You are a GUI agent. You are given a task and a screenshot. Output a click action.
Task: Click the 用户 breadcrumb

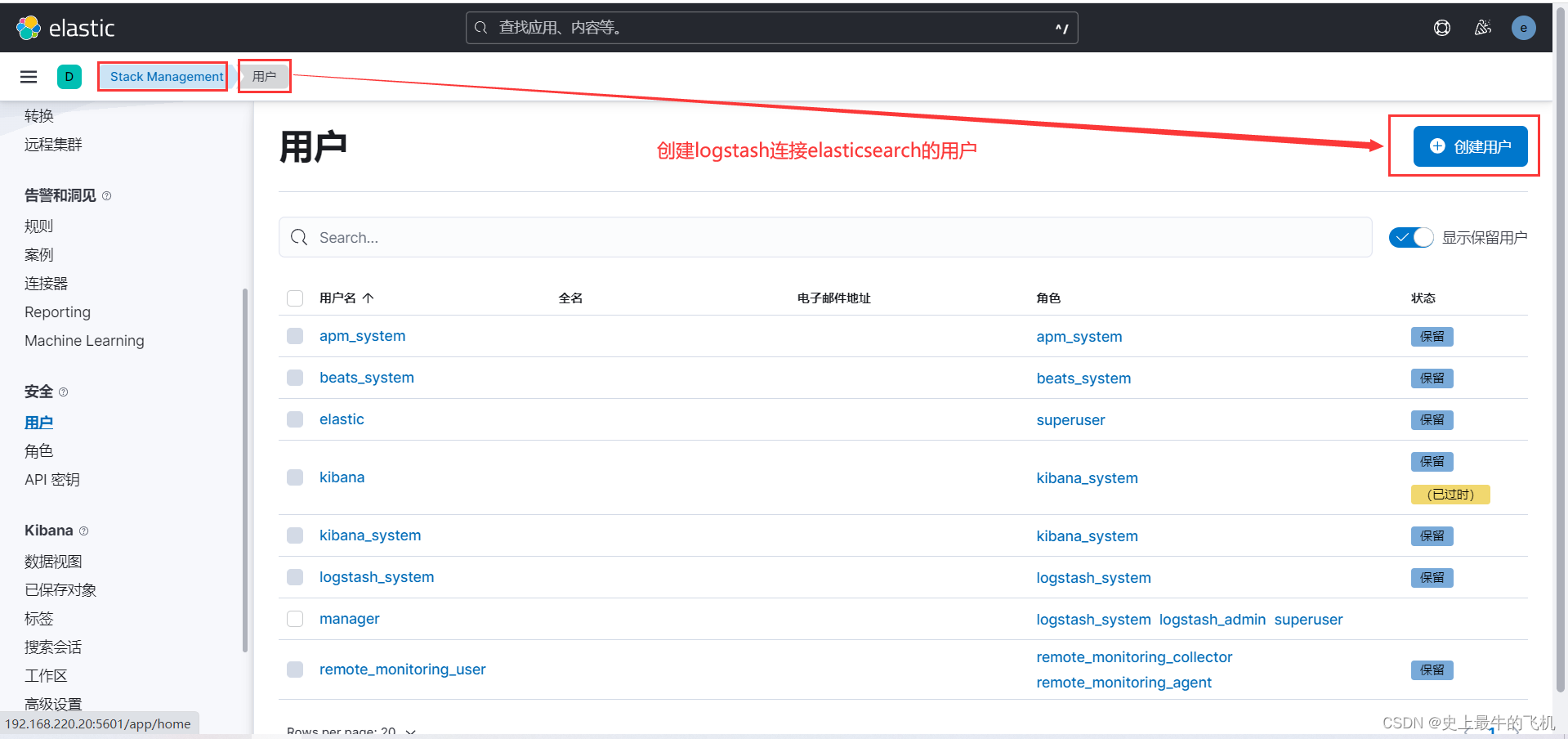pyautogui.click(x=265, y=77)
